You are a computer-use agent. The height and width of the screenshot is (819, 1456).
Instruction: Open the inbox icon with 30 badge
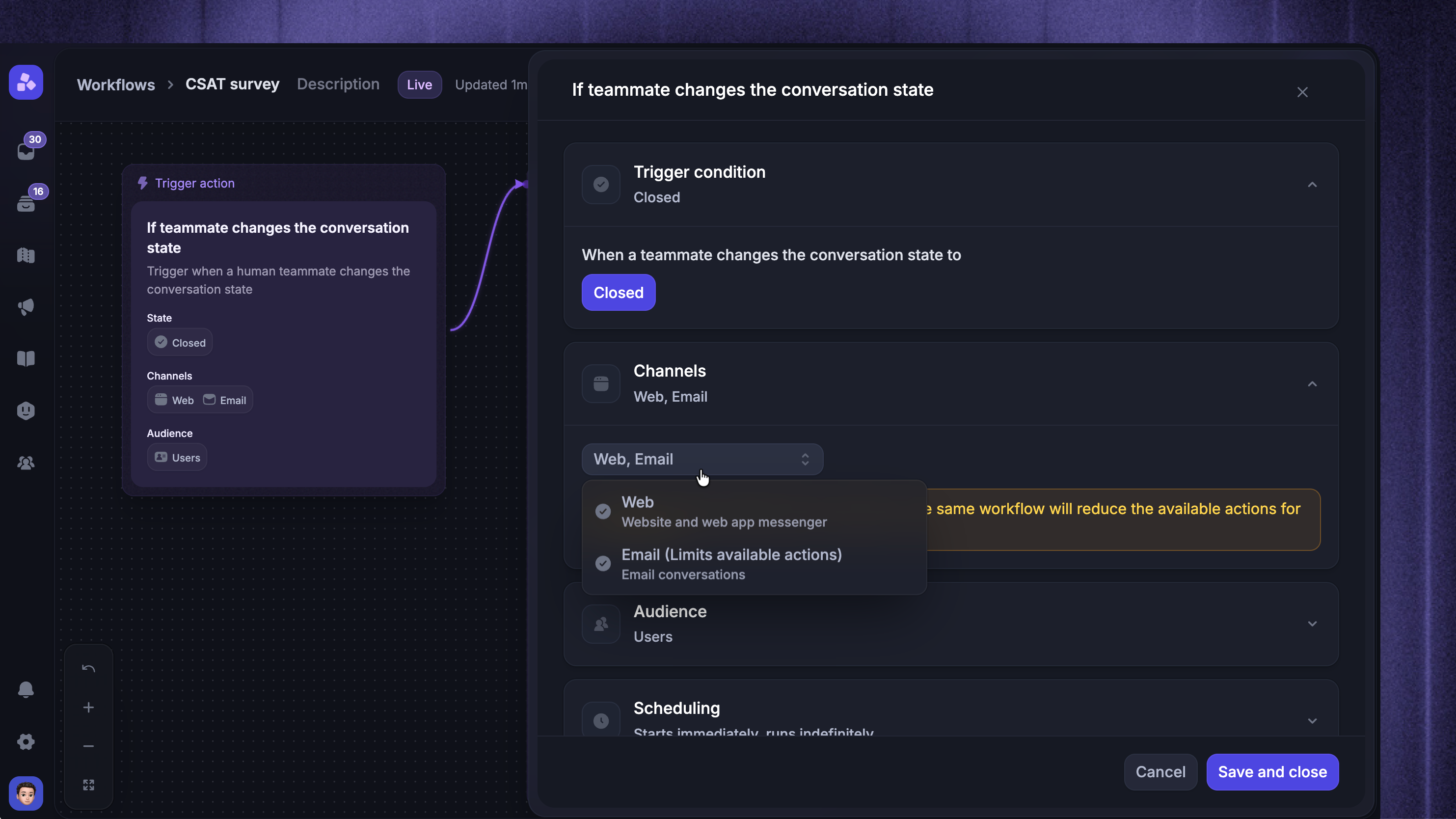26,150
